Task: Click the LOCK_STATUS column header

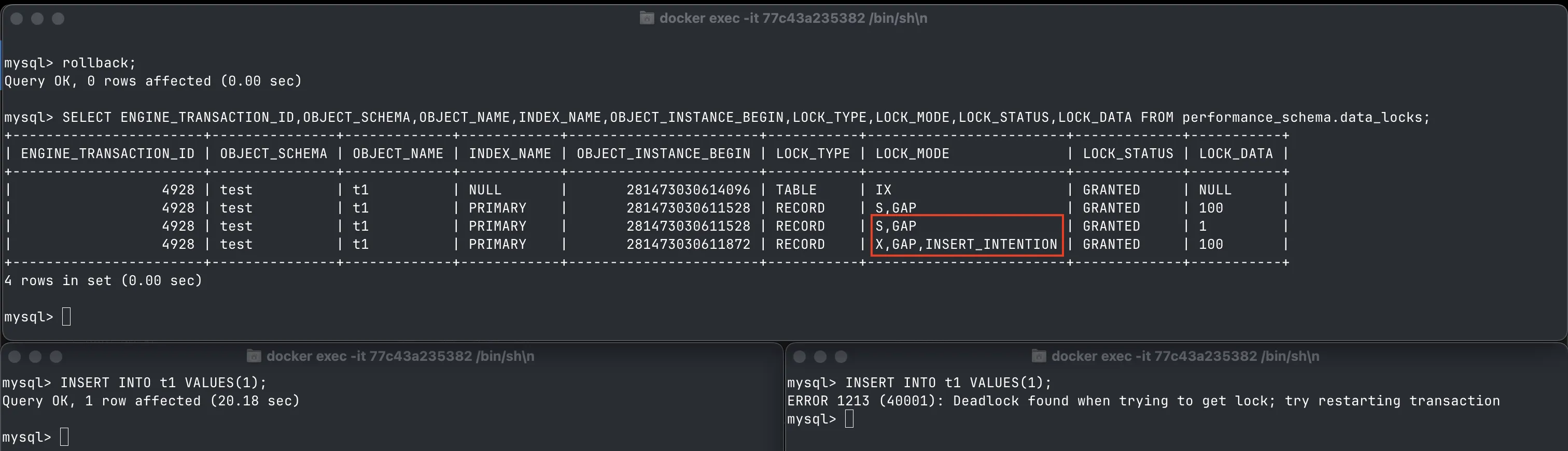Action: tap(1127, 153)
